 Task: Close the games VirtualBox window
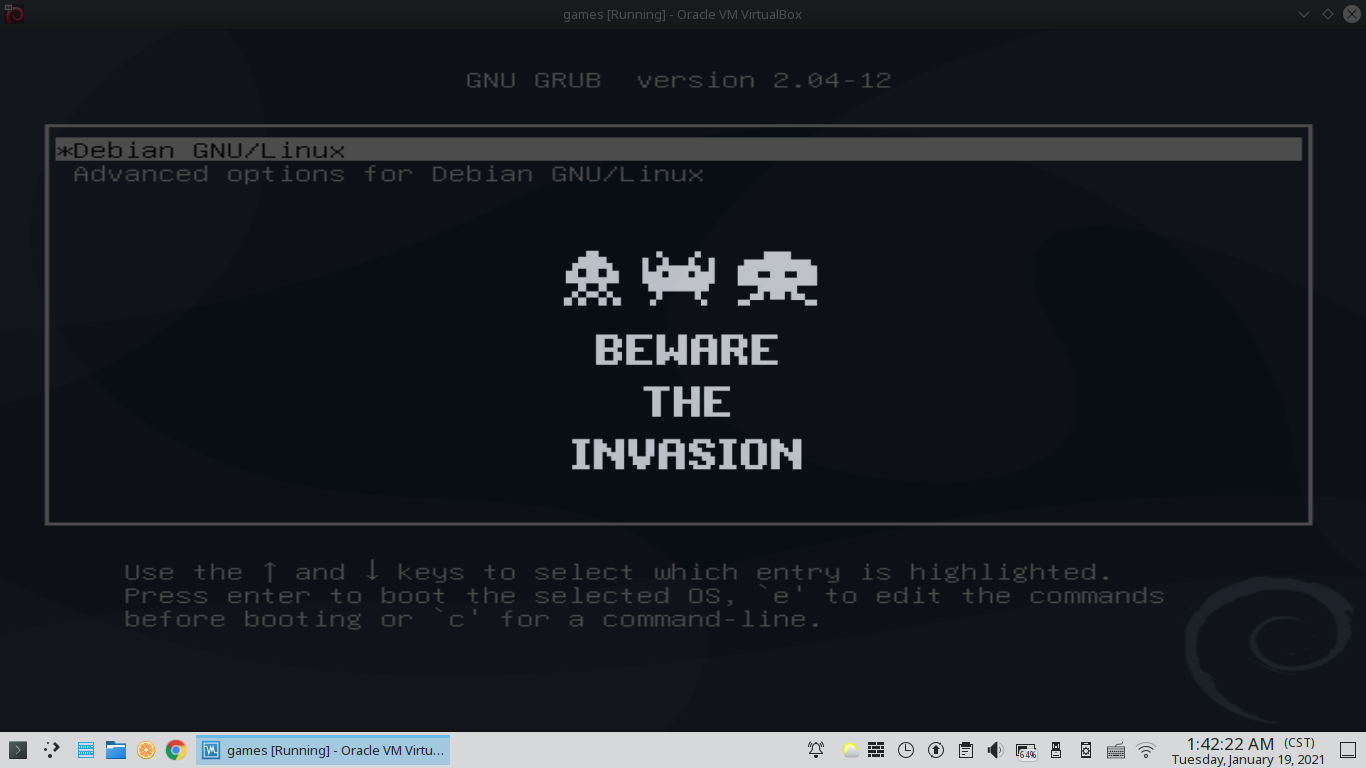[1352, 14]
